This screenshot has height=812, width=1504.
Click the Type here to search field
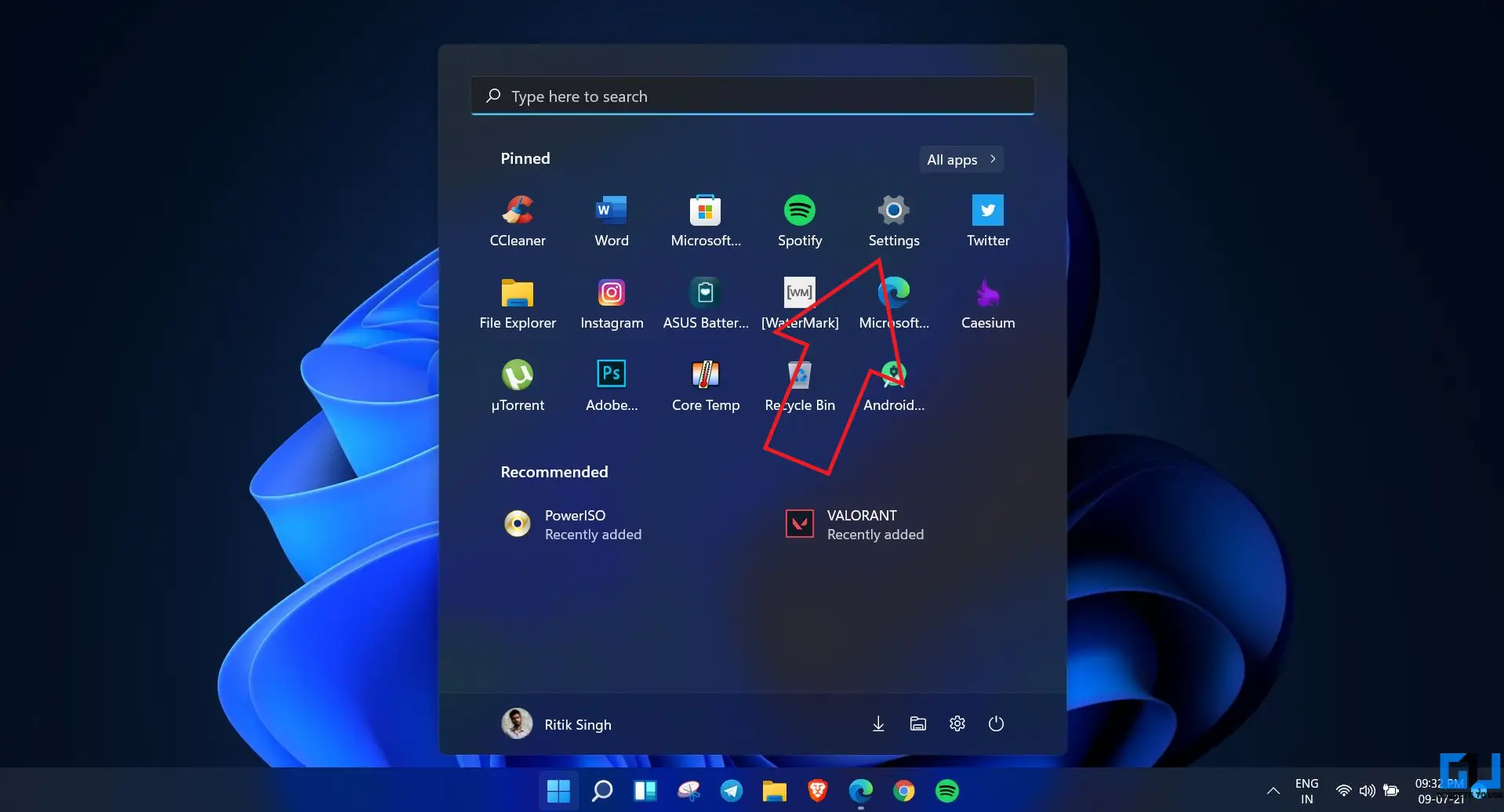click(x=753, y=96)
